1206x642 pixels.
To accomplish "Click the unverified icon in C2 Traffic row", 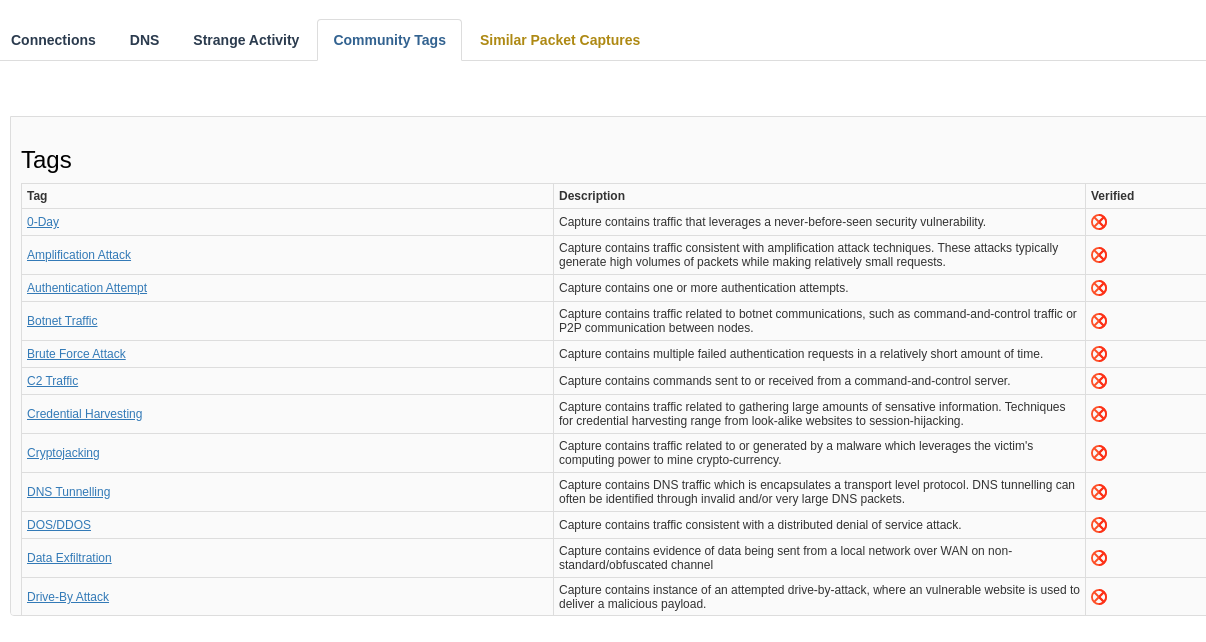I will [x=1099, y=381].
